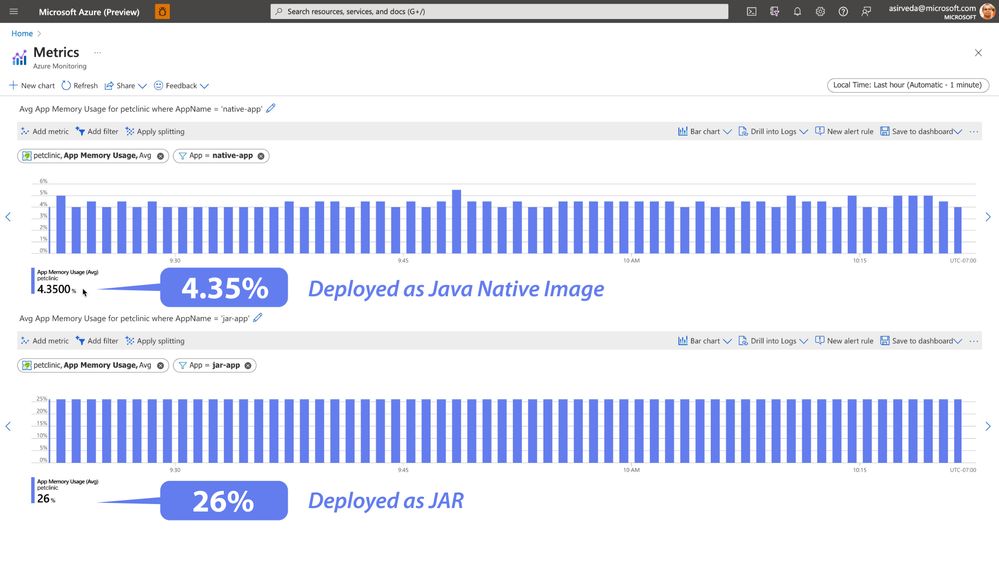Remove the App Memory Usage metric pill on the native-app chart
This screenshot has height=562, width=999.
tap(161, 156)
